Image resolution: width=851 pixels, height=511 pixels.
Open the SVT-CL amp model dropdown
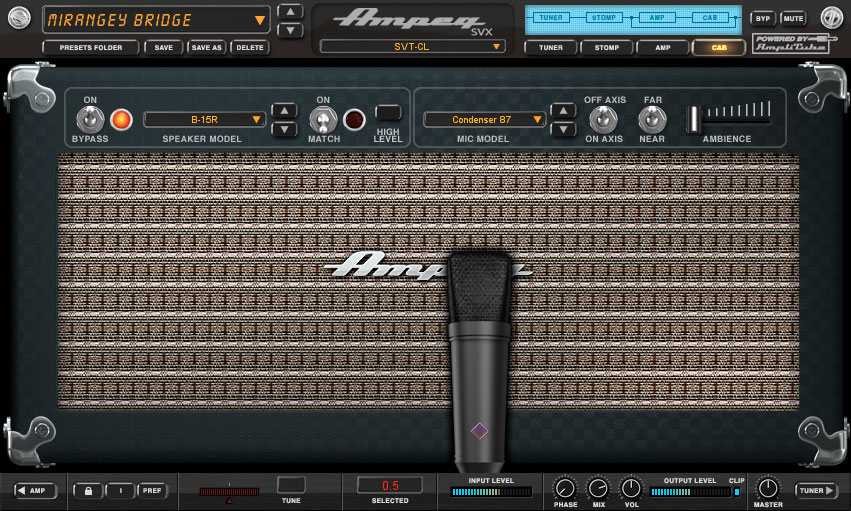[x=412, y=47]
